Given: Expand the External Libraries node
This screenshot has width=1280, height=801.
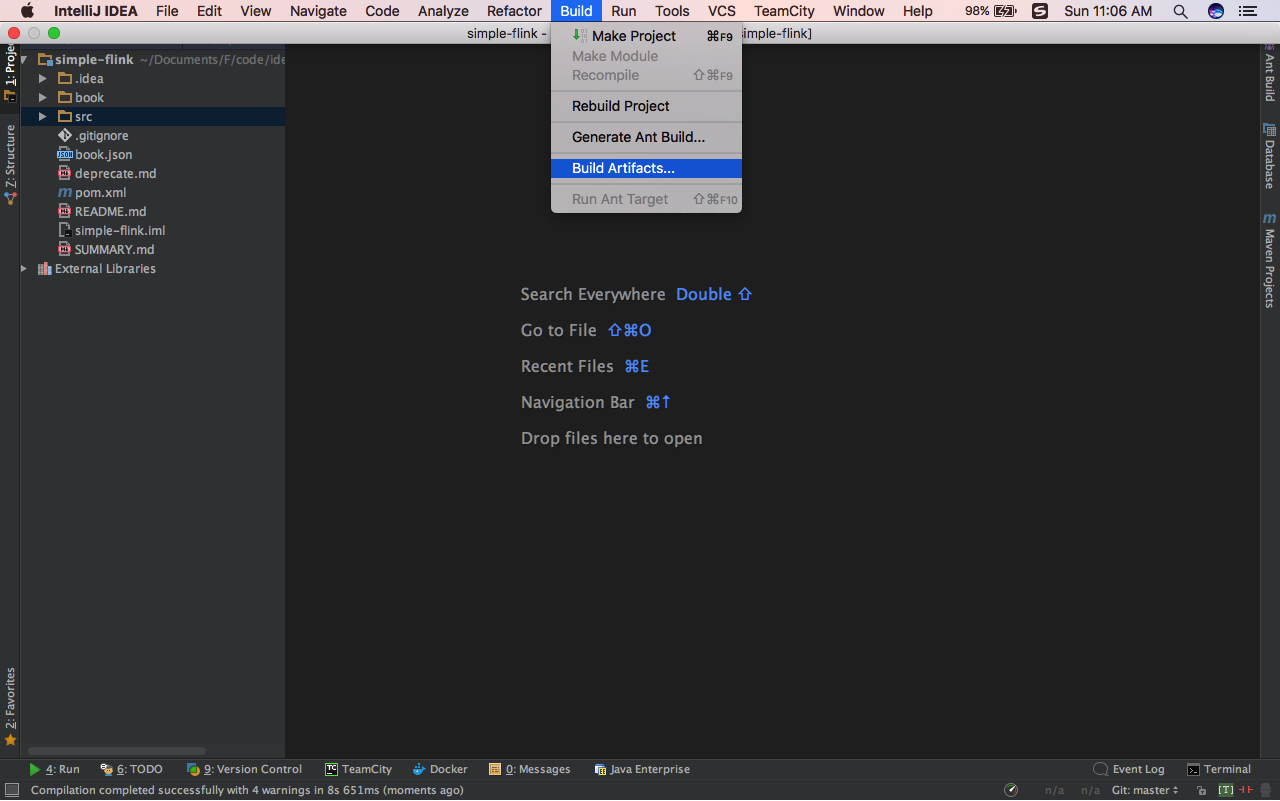Looking at the screenshot, I should (x=24, y=269).
